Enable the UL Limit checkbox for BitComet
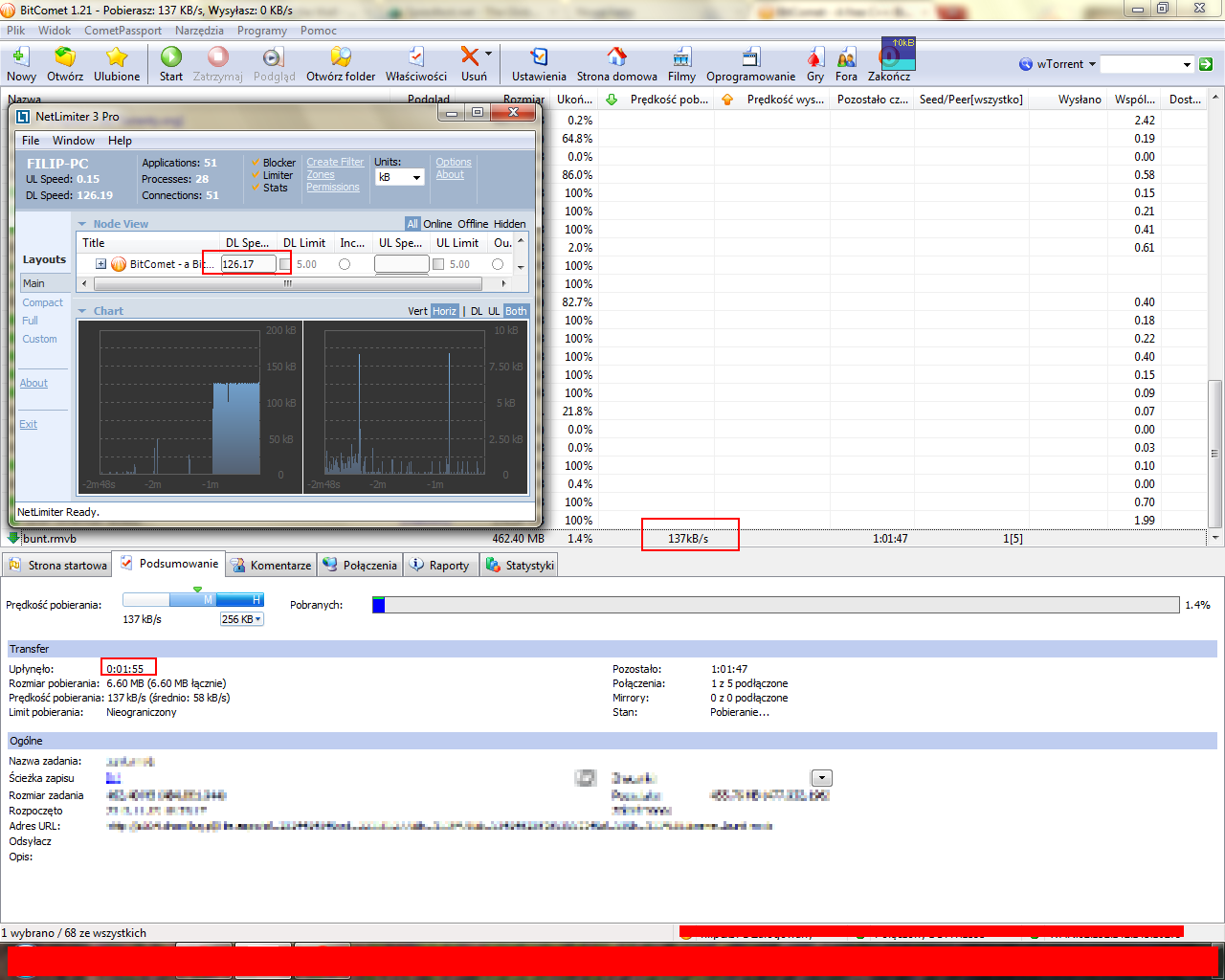Viewport: 1225px width, 980px height. [x=438, y=264]
